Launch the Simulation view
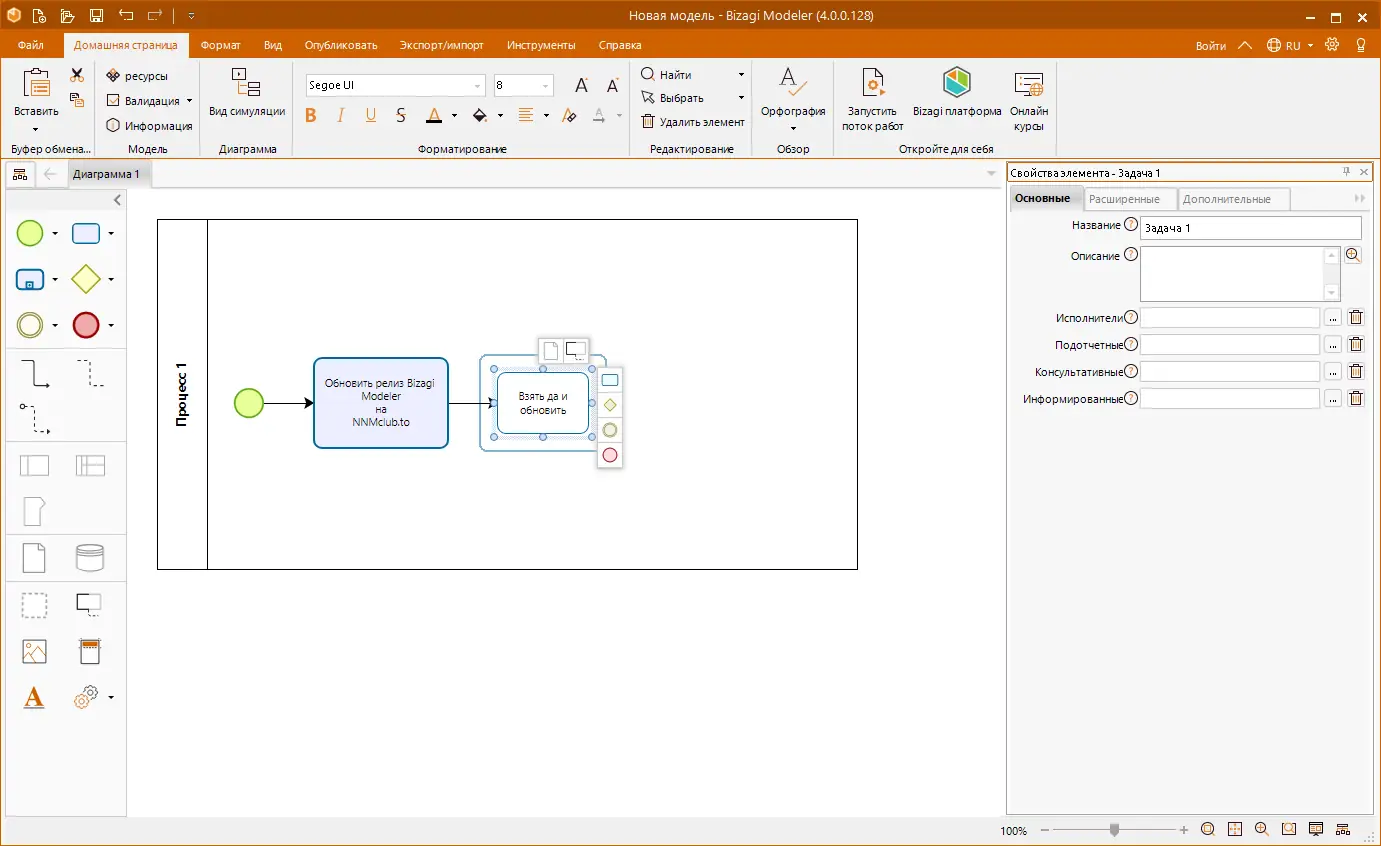 pos(246,93)
